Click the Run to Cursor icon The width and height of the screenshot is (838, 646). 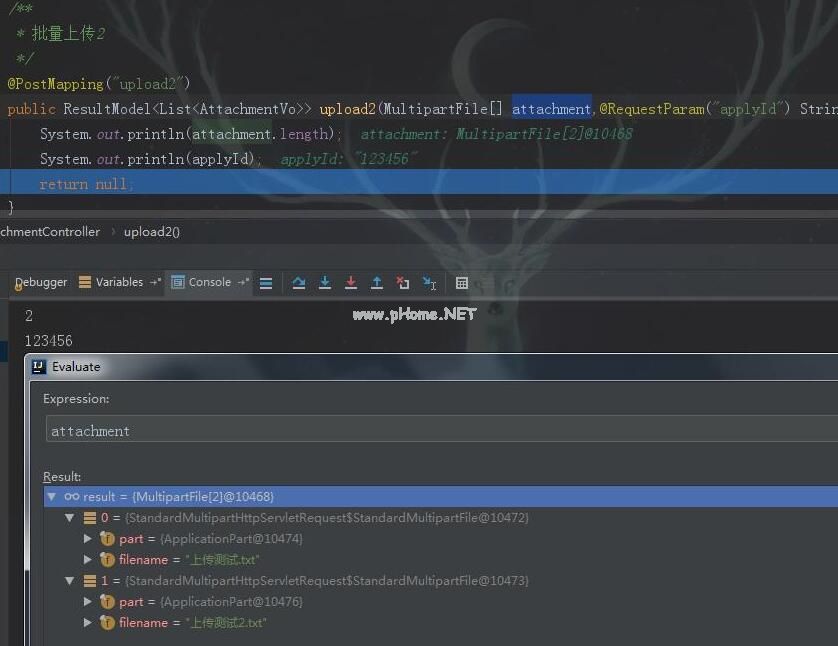pyautogui.click(x=429, y=283)
